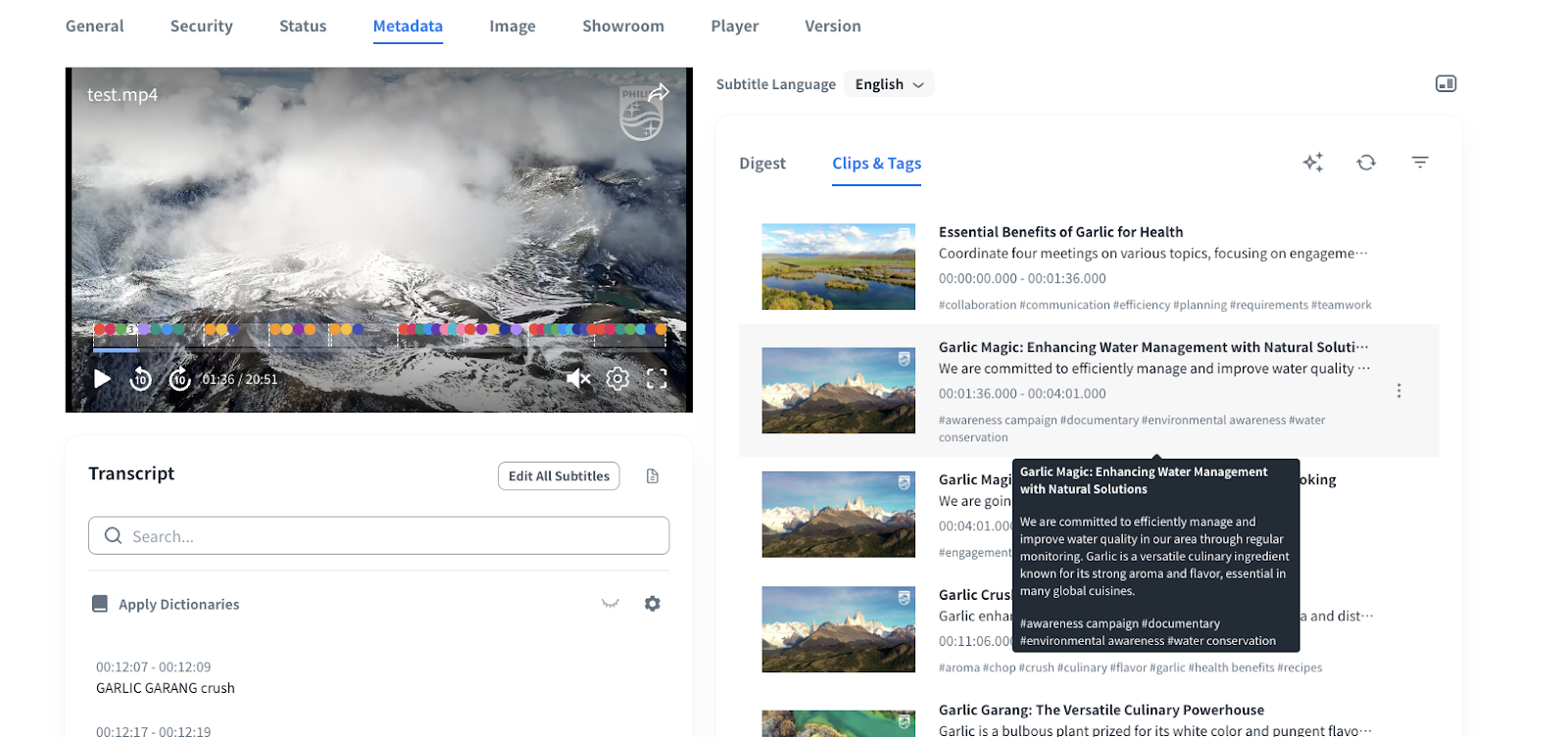Open the clips filter icon
Screen dimensions: 1568x737
click(x=1419, y=163)
